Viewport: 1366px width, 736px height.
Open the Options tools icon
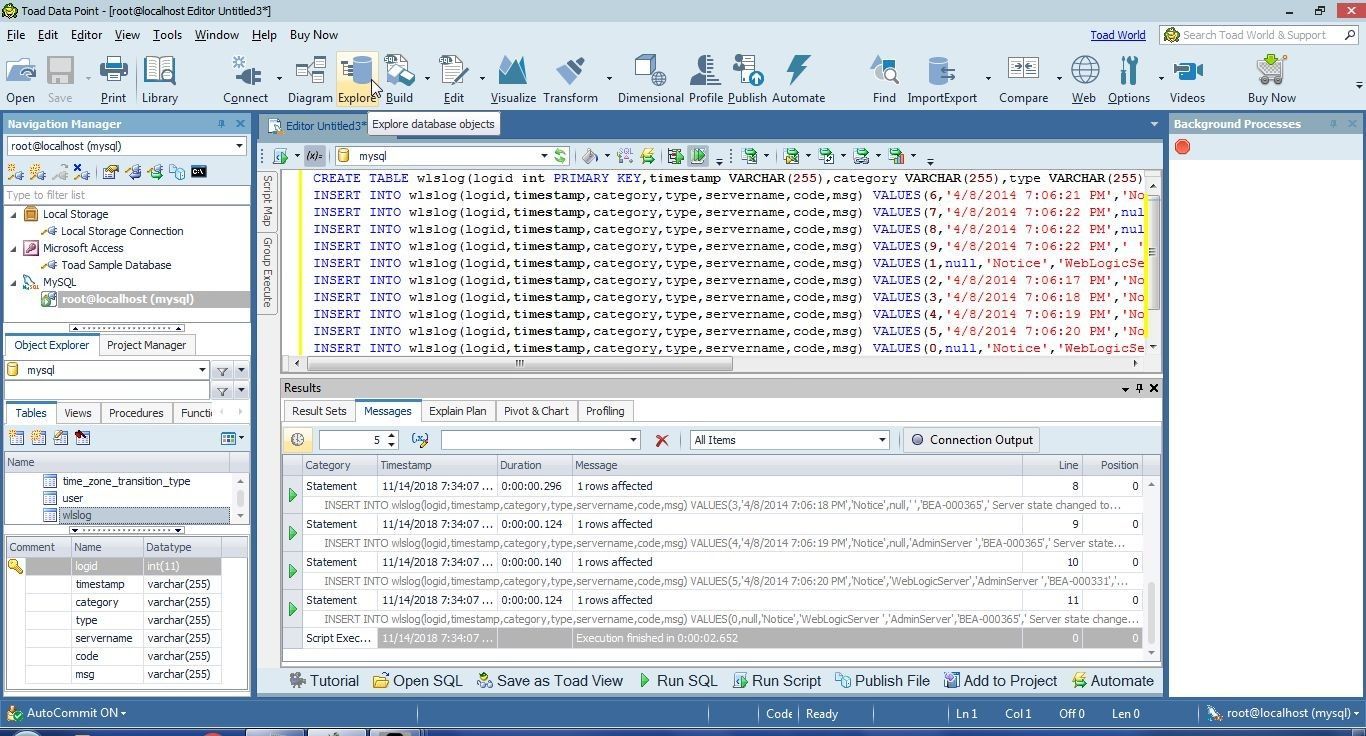[1129, 79]
